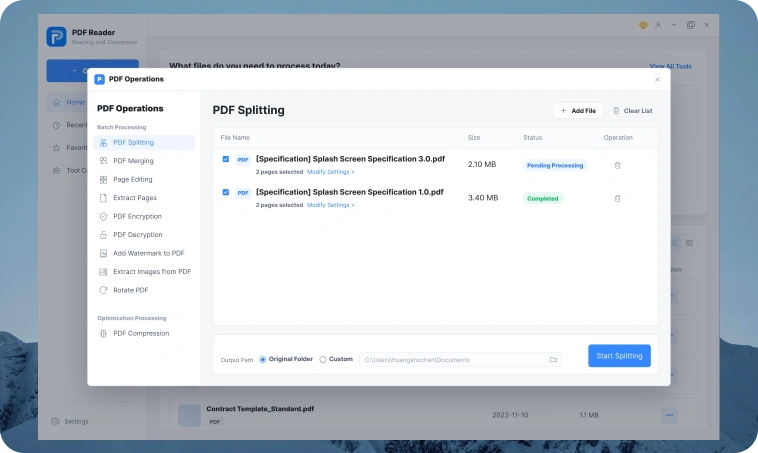Click the Add Watermark to PDF icon

pos(103,253)
